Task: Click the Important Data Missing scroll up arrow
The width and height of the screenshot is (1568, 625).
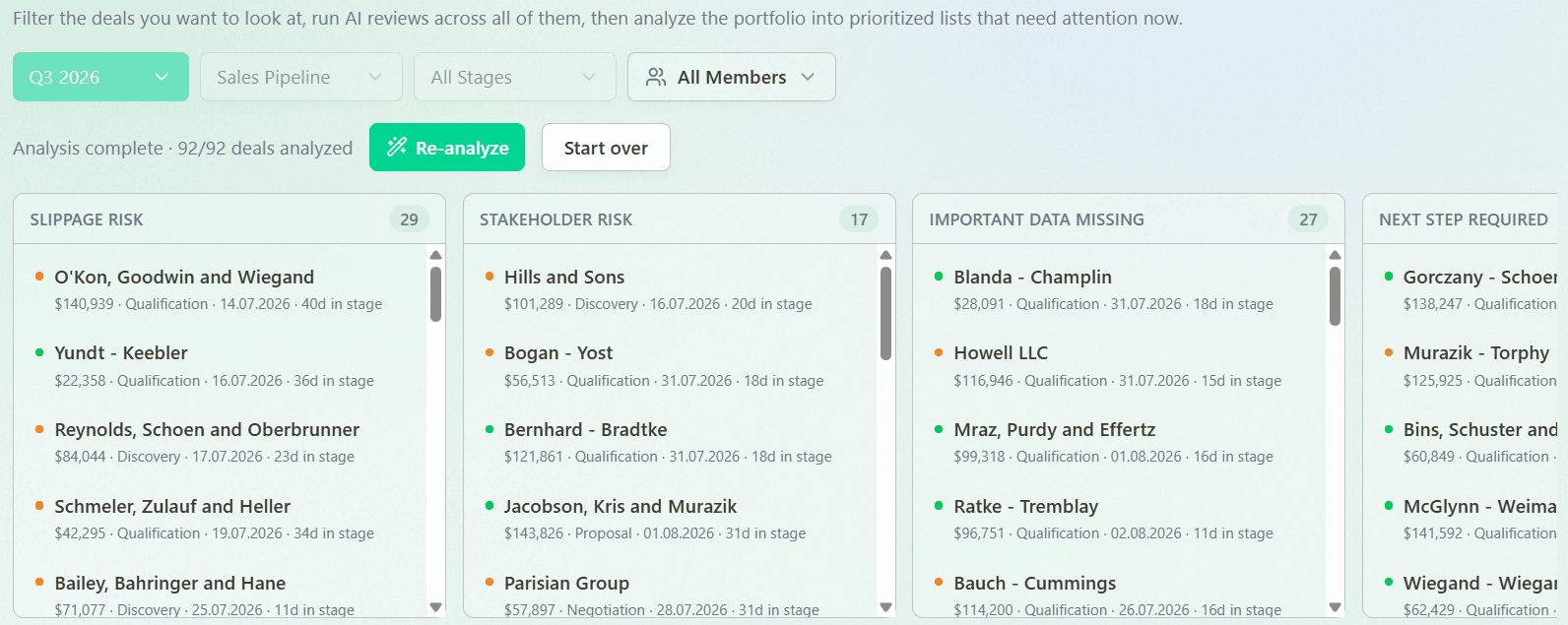Action: [1336, 255]
